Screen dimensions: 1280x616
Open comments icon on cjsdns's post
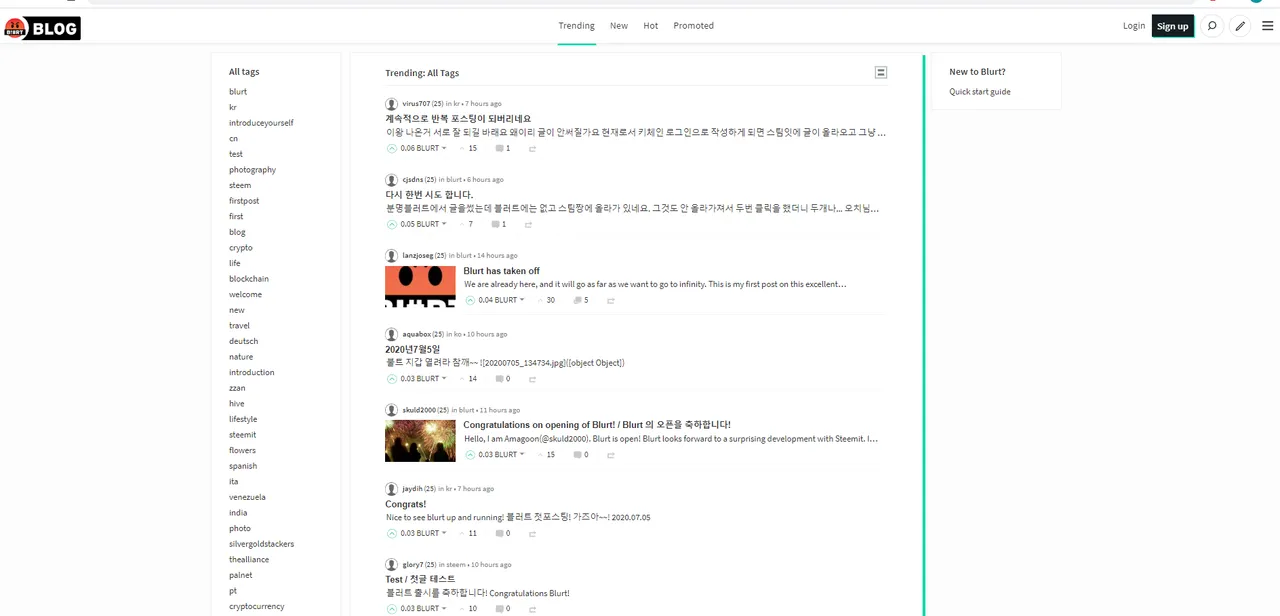pos(495,224)
